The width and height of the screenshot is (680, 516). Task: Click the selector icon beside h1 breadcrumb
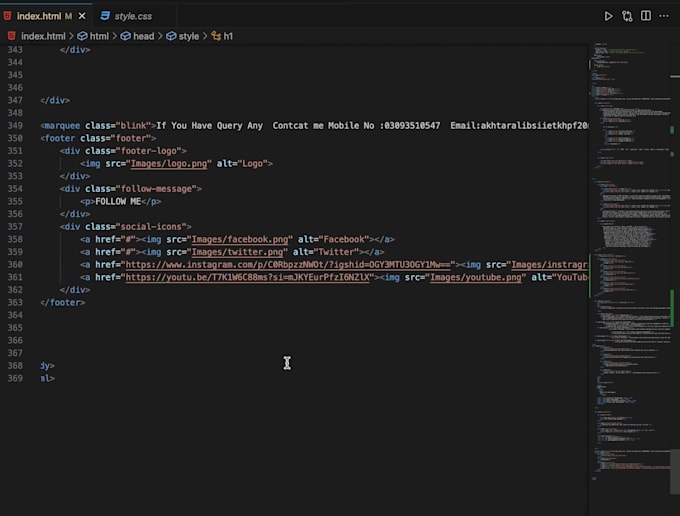coord(216,36)
